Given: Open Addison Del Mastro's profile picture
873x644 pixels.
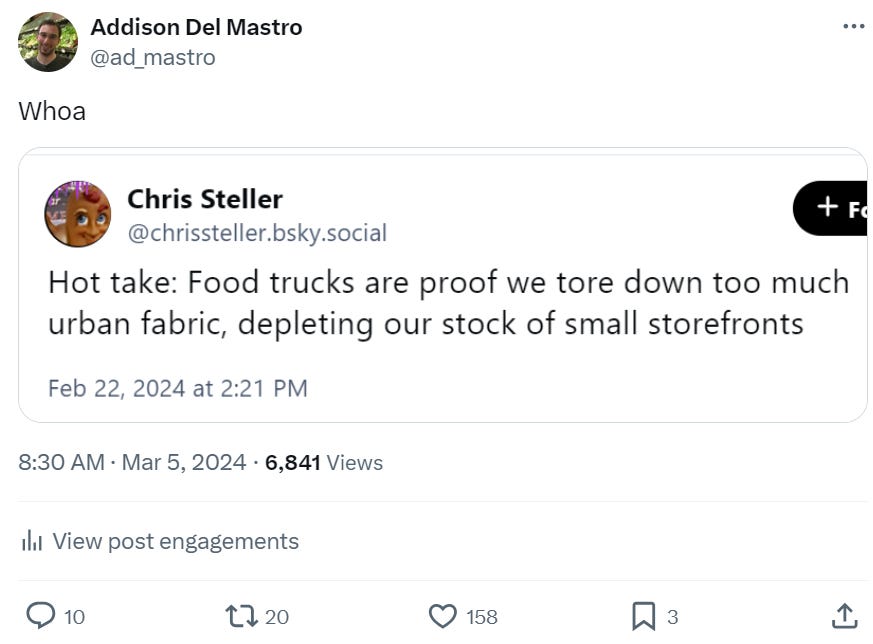Looking at the screenshot, I should (48, 42).
